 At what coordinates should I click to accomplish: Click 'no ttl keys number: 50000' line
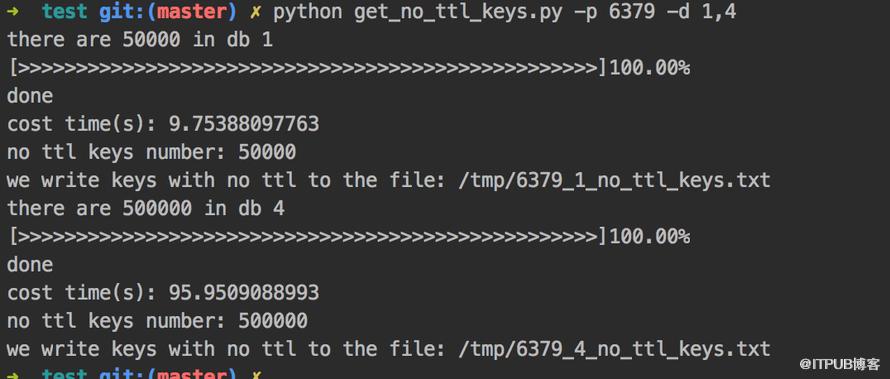point(152,152)
